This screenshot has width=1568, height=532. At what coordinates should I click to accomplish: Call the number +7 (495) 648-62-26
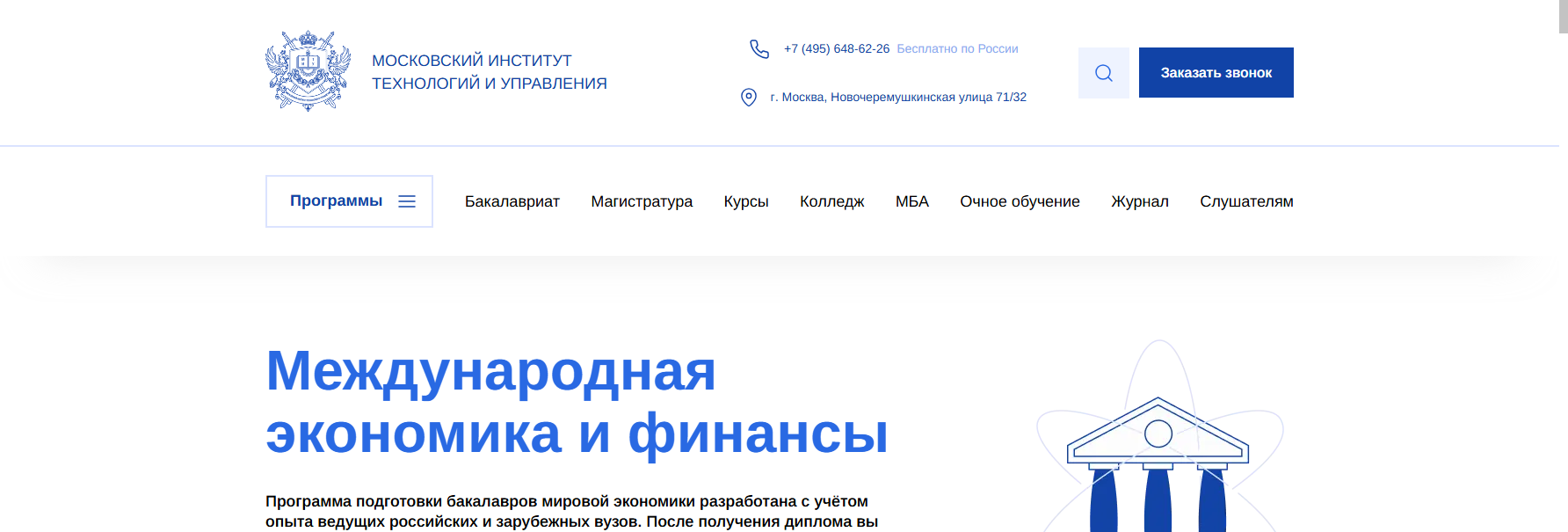[837, 49]
